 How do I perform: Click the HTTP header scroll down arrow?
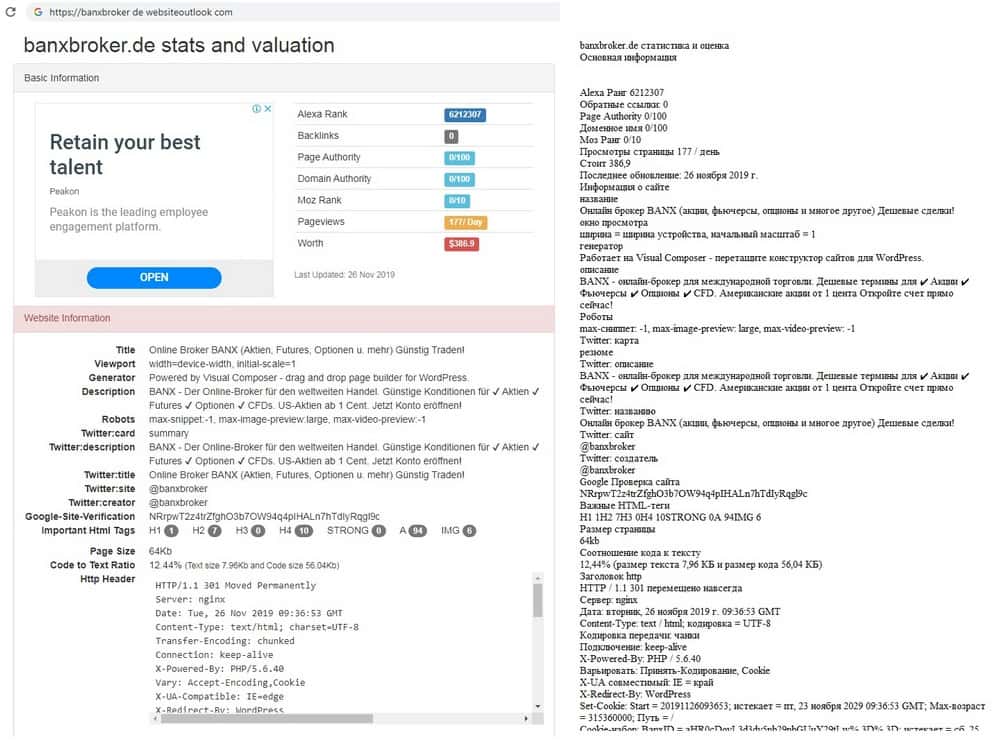tap(538, 707)
